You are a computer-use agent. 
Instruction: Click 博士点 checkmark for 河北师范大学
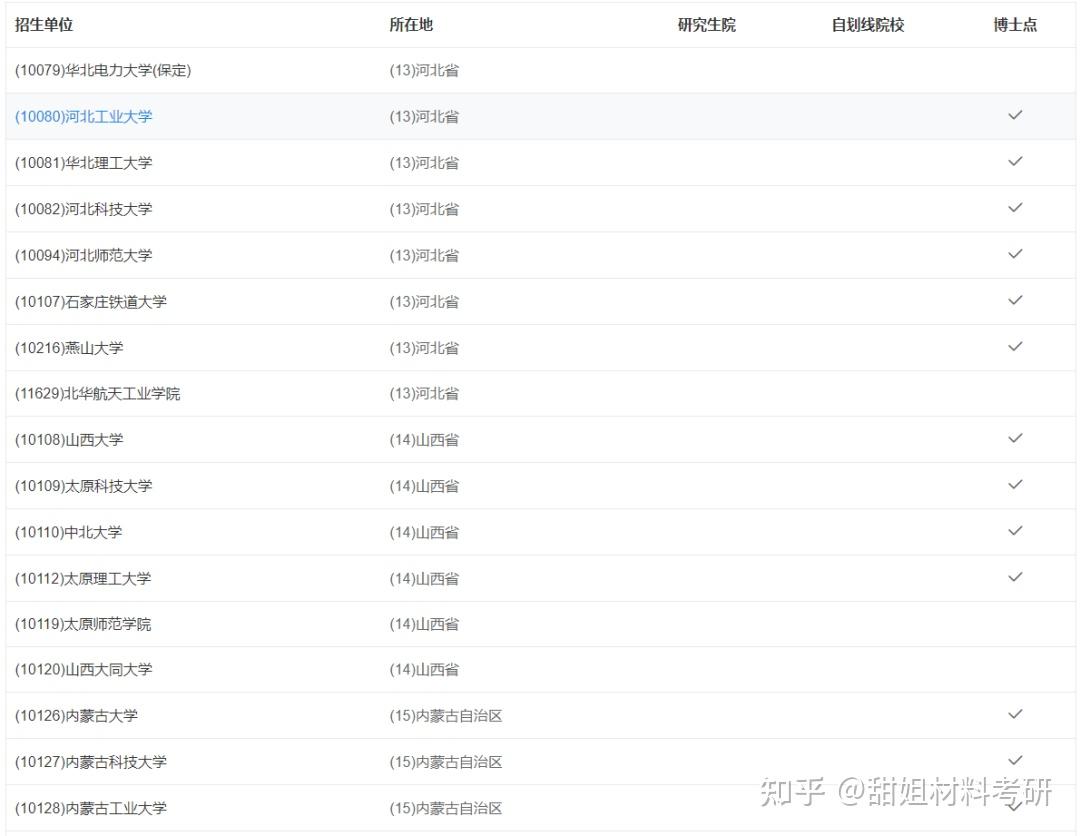1015,254
